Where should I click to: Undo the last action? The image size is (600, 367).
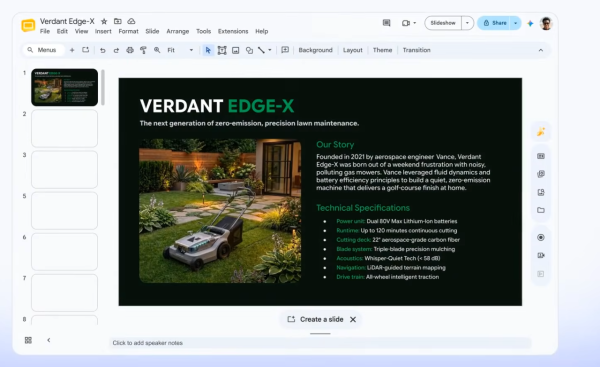pos(103,50)
